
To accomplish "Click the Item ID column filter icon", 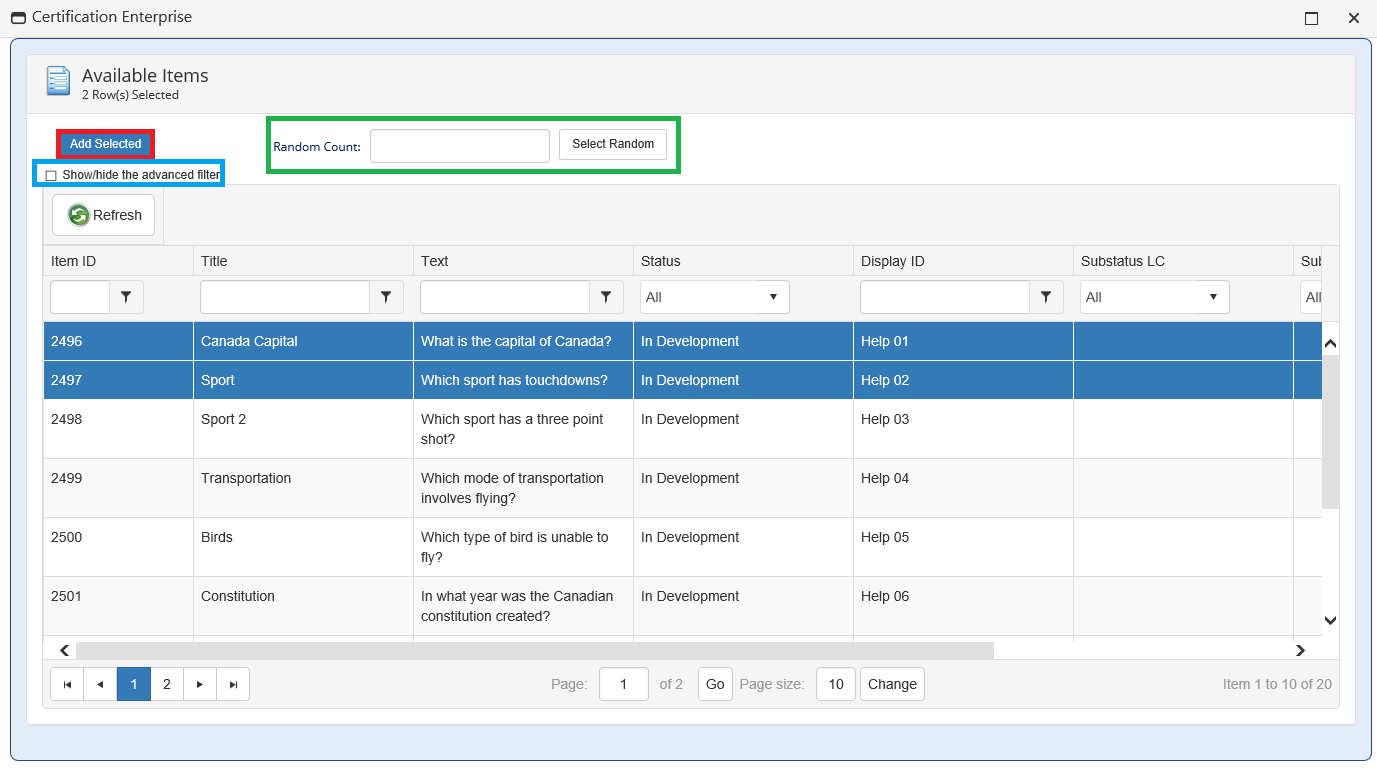I will (x=126, y=297).
